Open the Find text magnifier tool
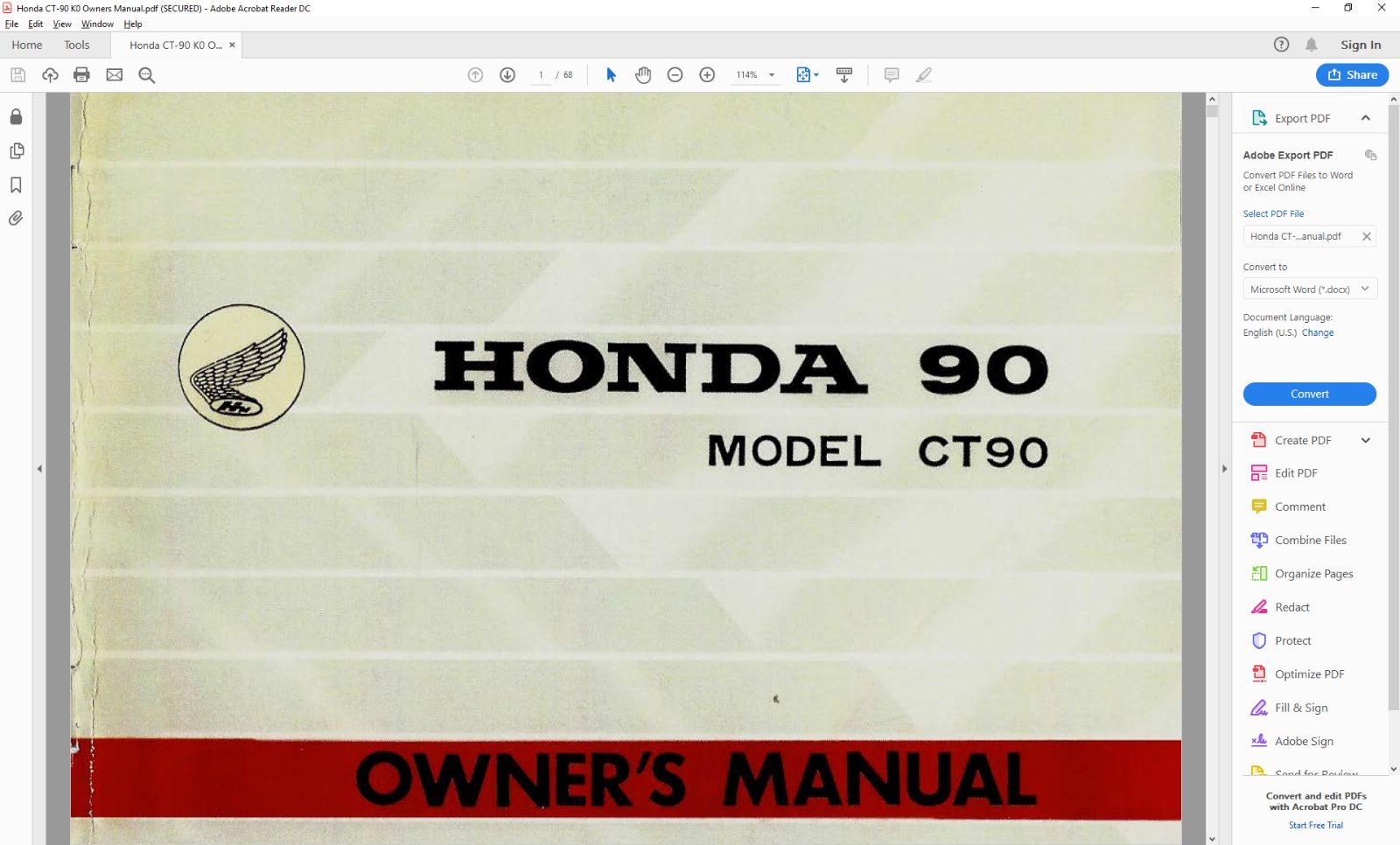Image resolution: width=1400 pixels, height=845 pixels. click(147, 75)
